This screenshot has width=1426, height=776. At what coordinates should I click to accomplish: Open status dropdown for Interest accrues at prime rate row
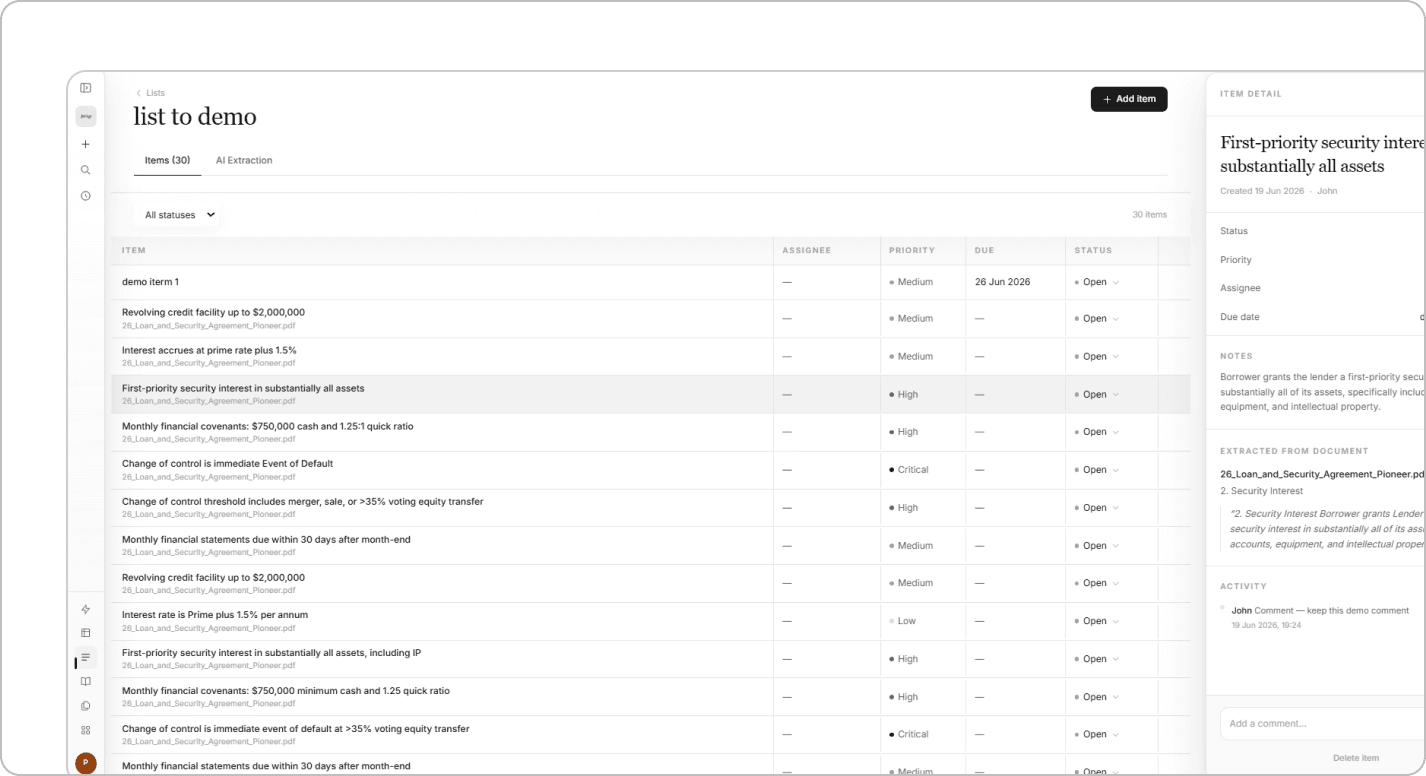coord(1097,356)
